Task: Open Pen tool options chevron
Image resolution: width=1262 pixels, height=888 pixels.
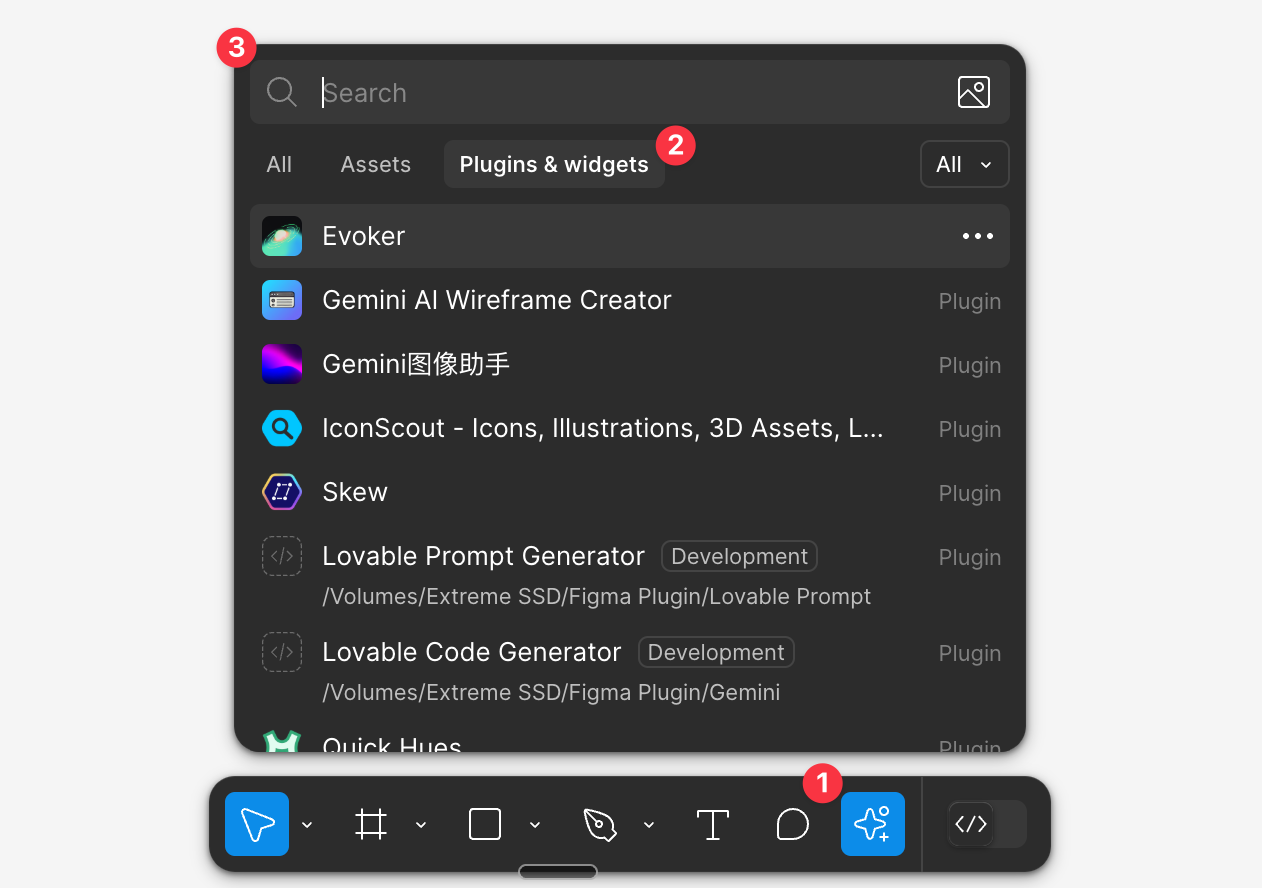Action: click(x=649, y=824)
